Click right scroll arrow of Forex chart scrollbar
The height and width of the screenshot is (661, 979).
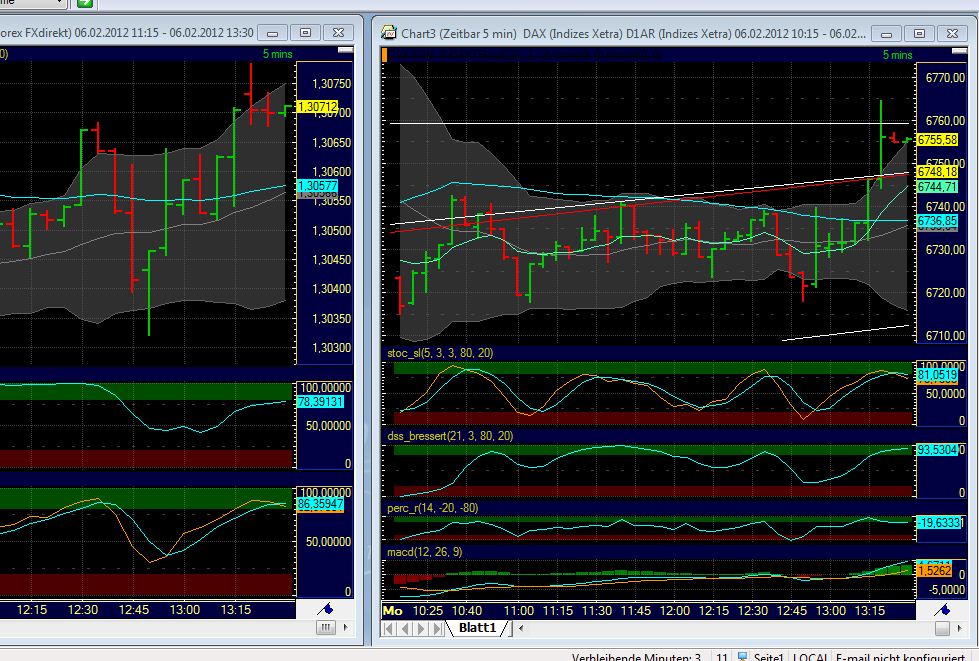[x=345, y=627]
